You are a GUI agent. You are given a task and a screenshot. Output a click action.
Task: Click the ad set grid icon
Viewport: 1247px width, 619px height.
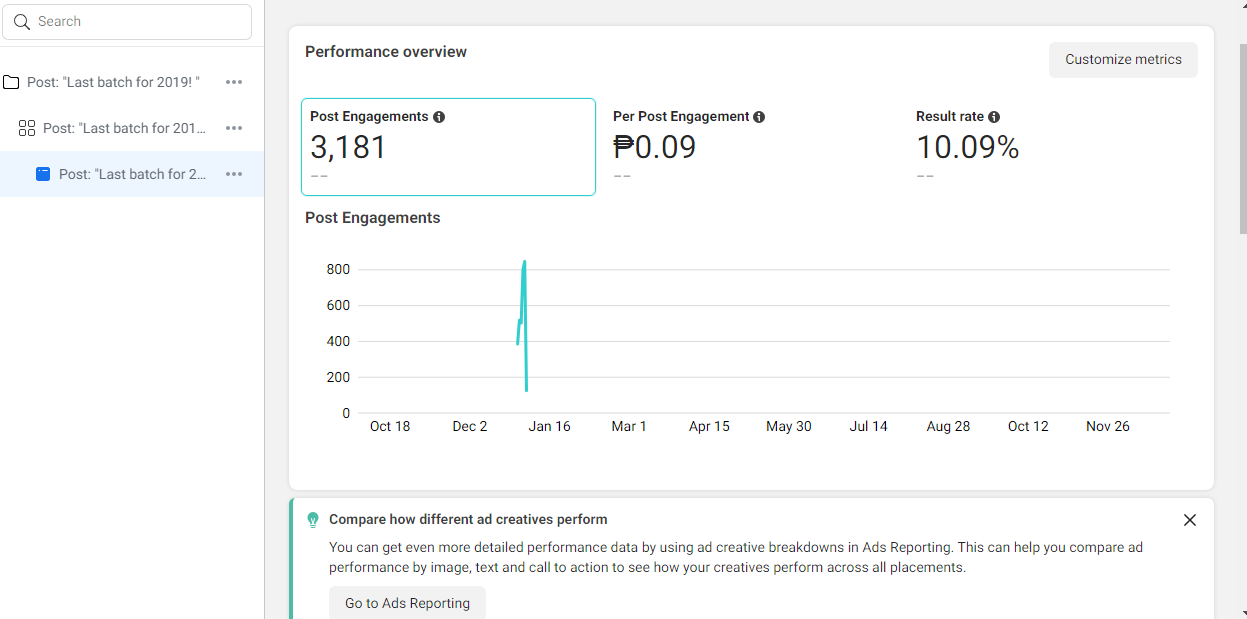pyautogui.click(x=27, y=128)
